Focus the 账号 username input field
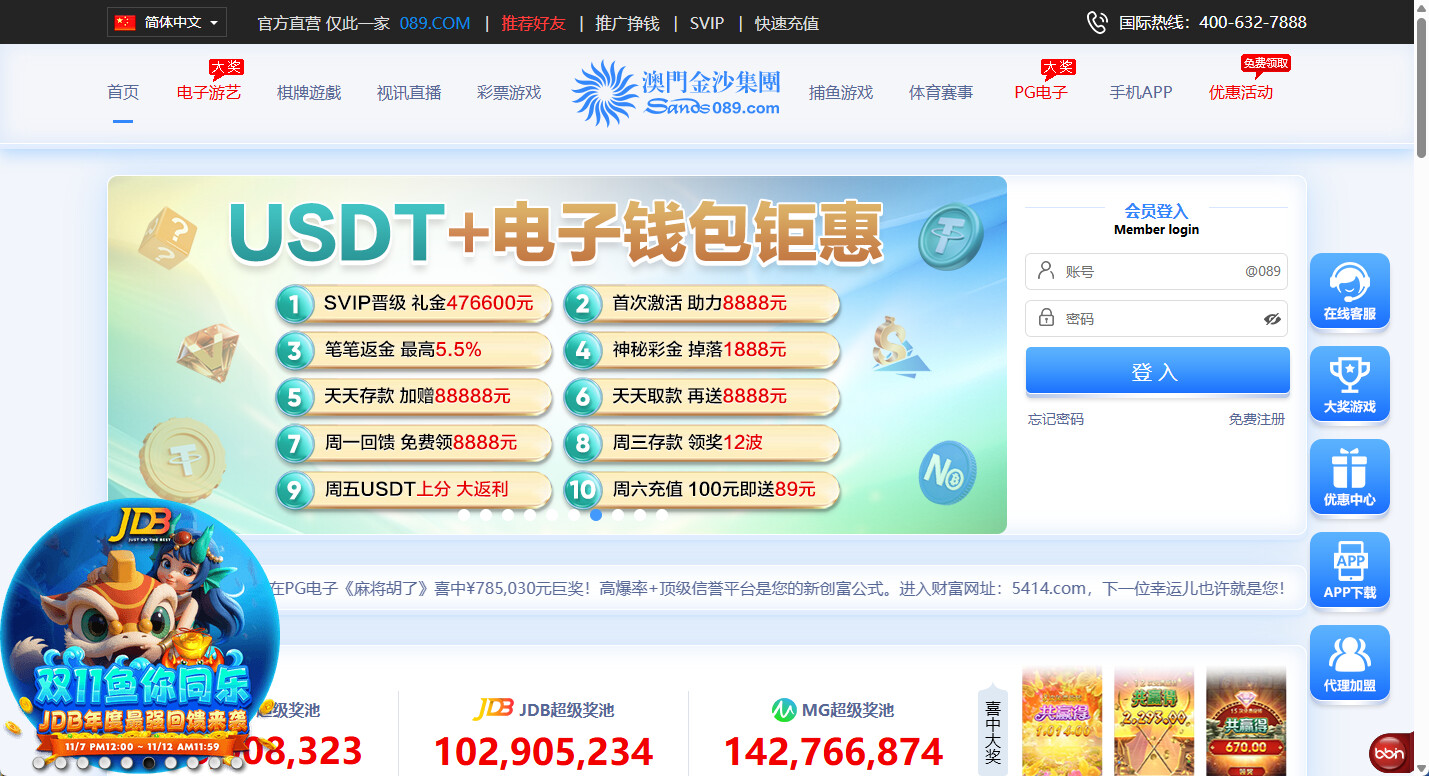This screenshot has width=1429, height=776. tap(1150, 271)
